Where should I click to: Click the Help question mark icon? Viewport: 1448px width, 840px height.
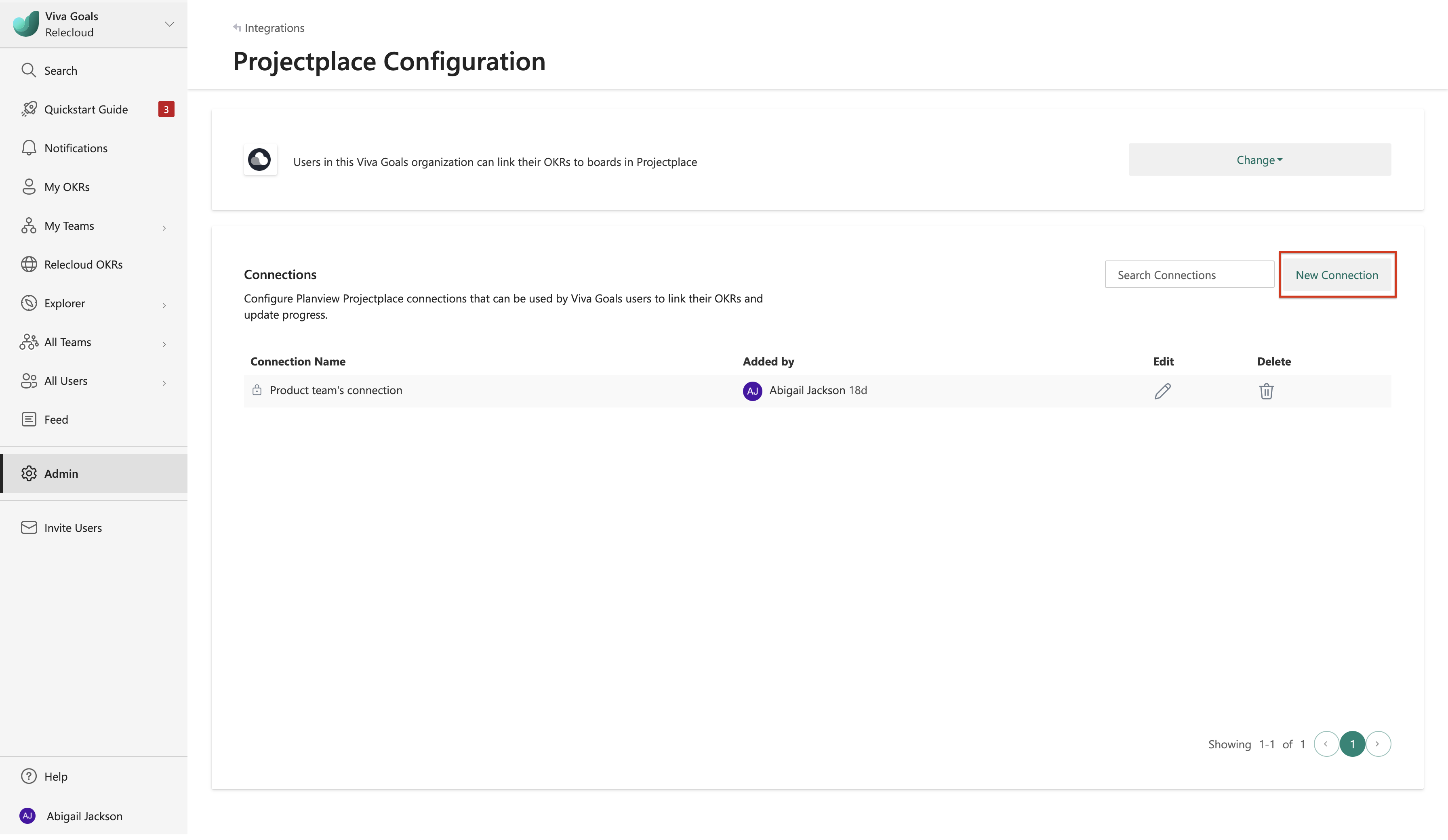click(29, 776)
